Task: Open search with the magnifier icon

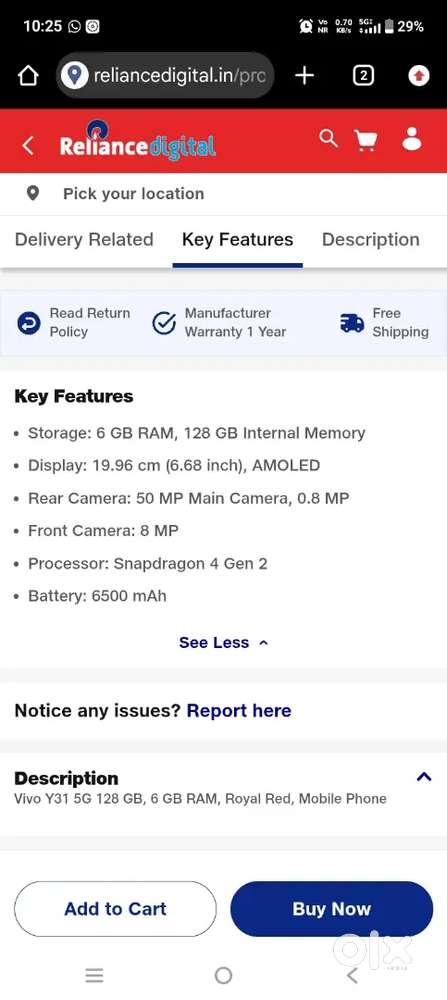Action: [x=328, y=138]
